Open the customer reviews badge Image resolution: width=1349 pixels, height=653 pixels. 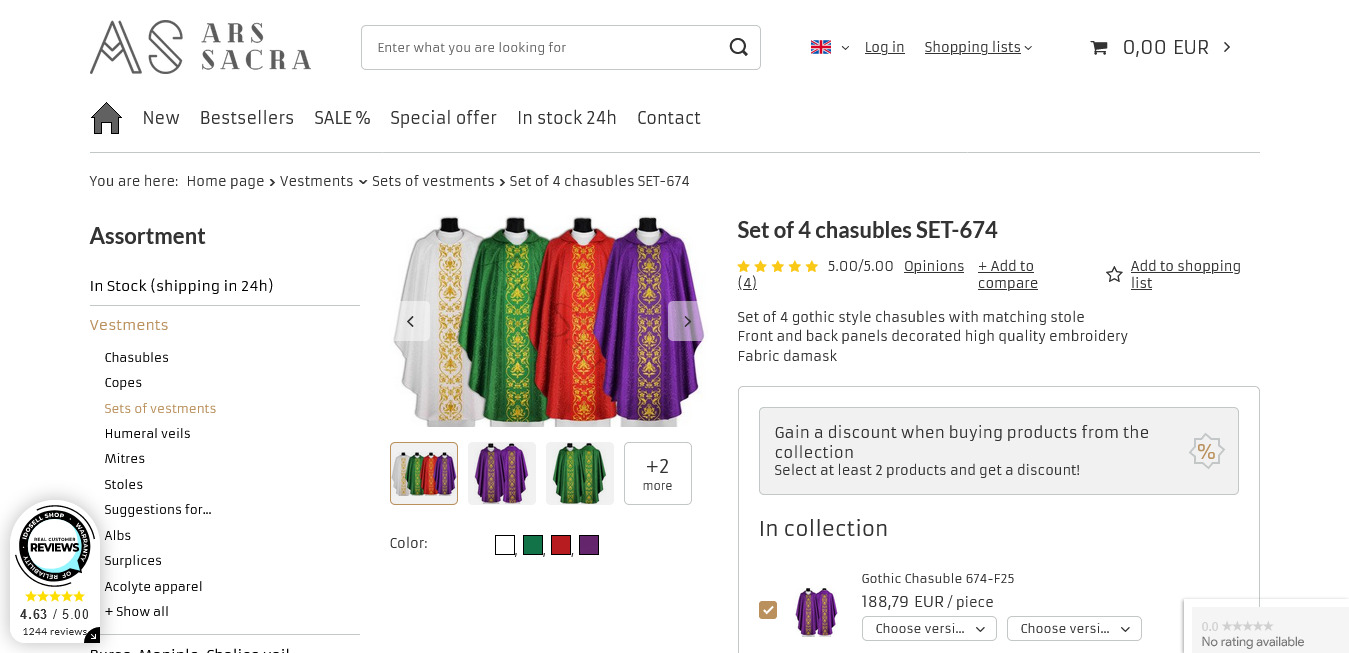pyautogui.click(x=55, y=572)
